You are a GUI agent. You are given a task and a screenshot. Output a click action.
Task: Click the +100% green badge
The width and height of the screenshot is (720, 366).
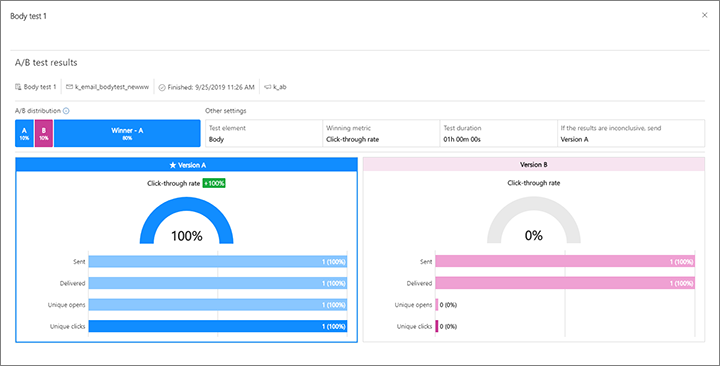(x=214, y=183)
